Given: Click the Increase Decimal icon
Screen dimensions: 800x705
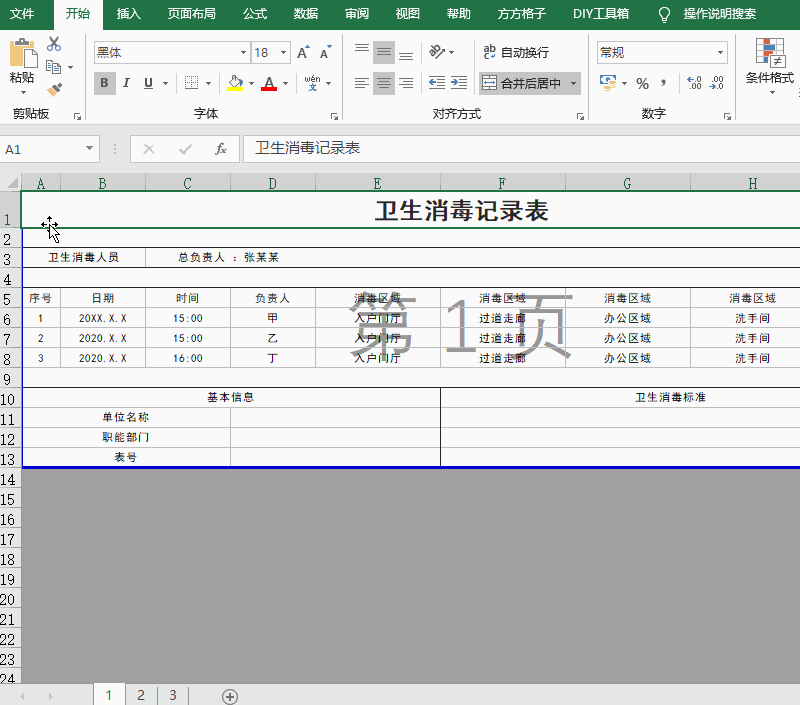Looking at the screenshot, I should 694,83.
